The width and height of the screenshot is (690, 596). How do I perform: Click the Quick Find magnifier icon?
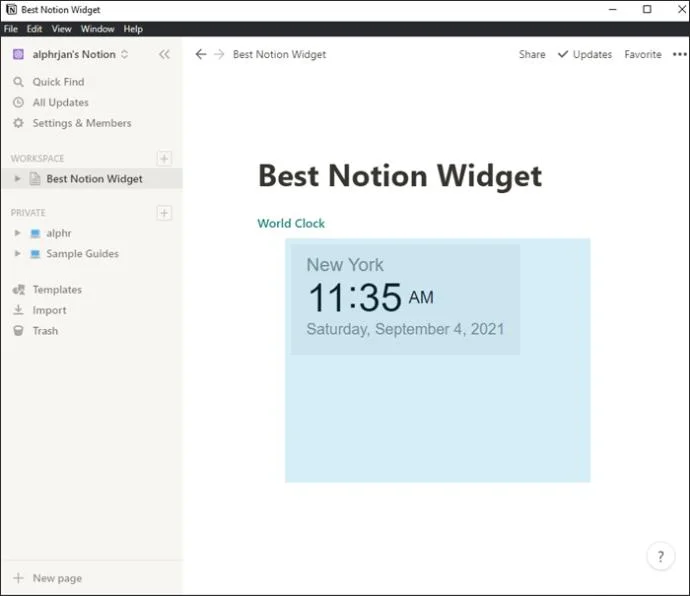point(18,82)
